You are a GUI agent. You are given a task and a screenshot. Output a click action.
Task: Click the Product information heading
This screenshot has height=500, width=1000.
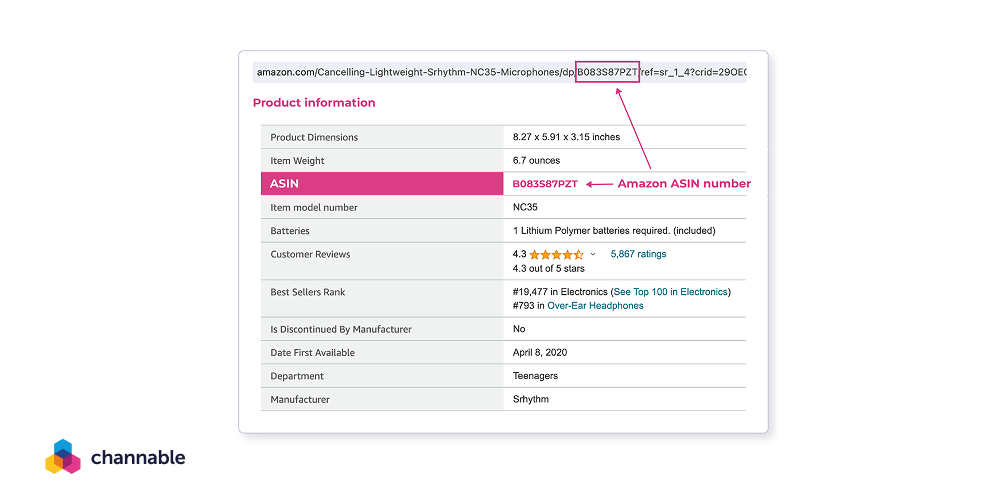[314, 103]
